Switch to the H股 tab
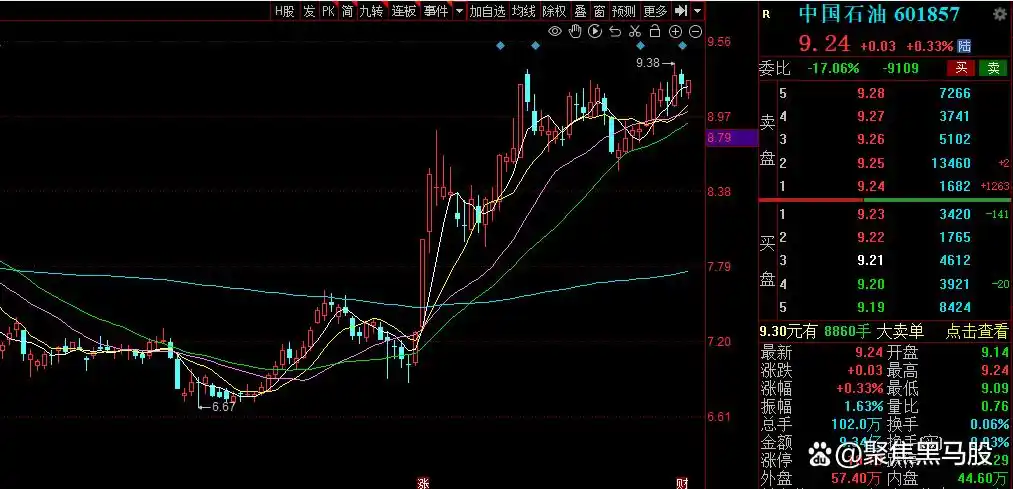Viewport: 1013px width, 489px height. (x=285, y=11)
